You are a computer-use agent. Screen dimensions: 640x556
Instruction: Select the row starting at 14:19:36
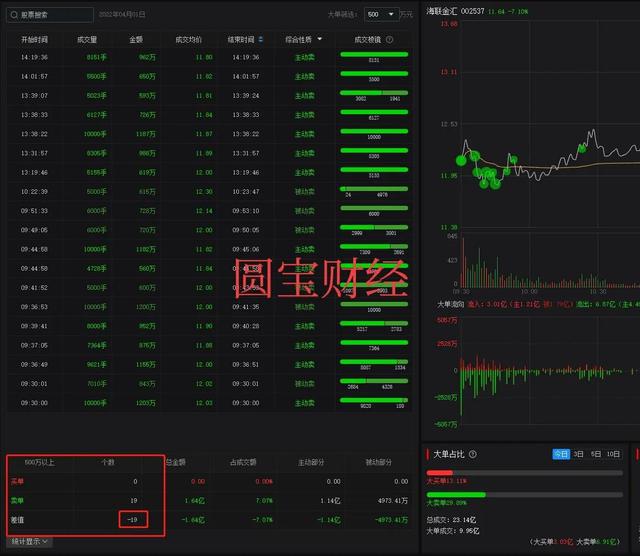click(x=209, y=58)
